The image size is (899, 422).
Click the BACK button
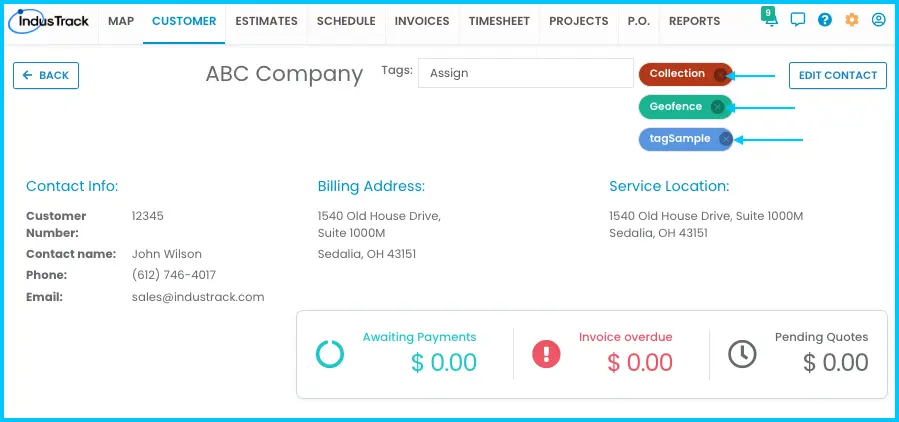point(46,75)
